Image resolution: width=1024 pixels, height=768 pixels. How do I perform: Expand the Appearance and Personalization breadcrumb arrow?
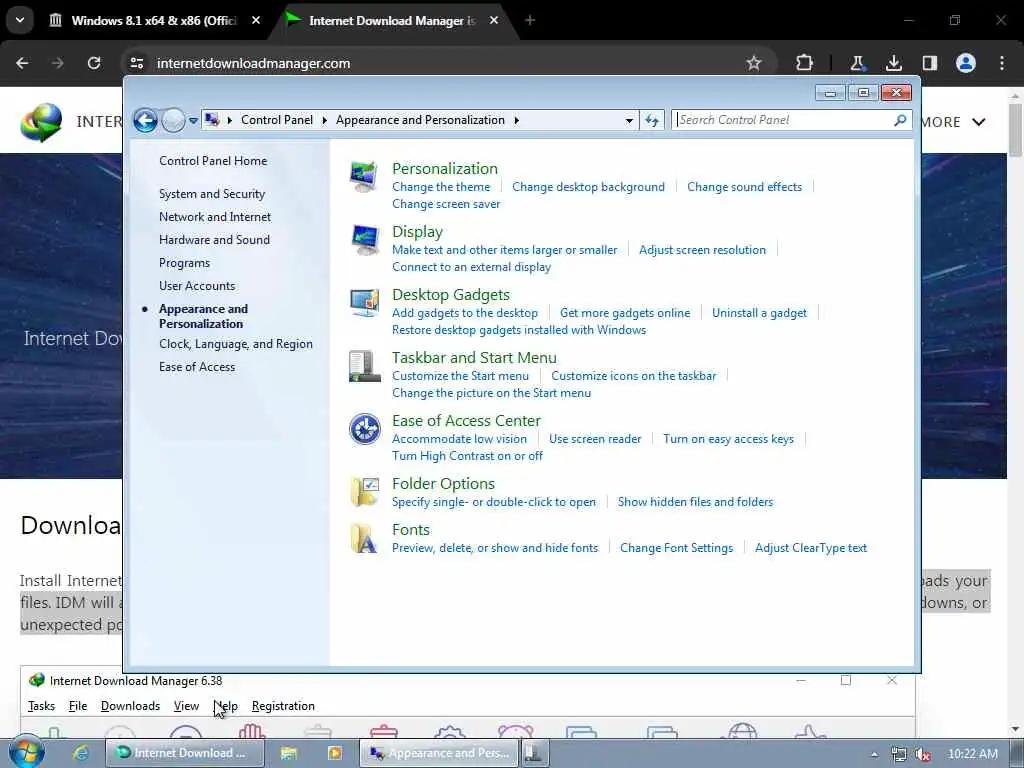(x=516, y=120)
